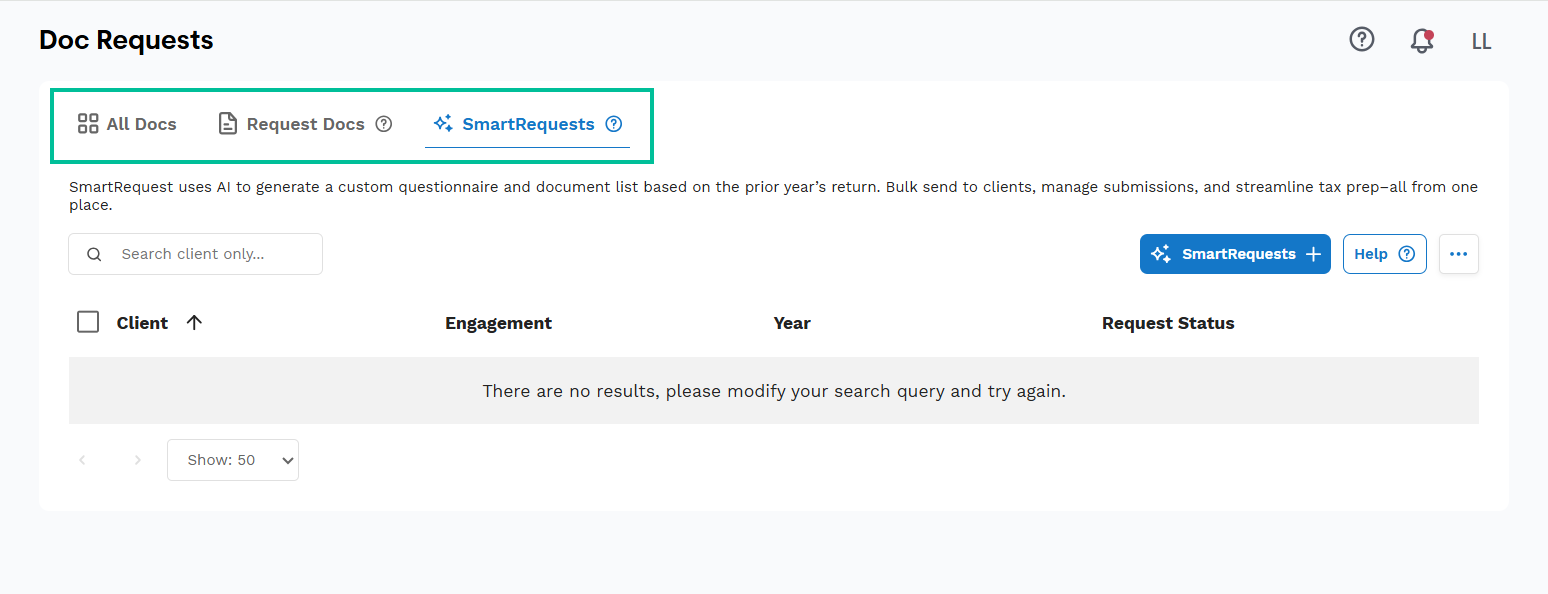Switch to the All Docs tab
Screen dimensions: 1548x594
(128, 123)
